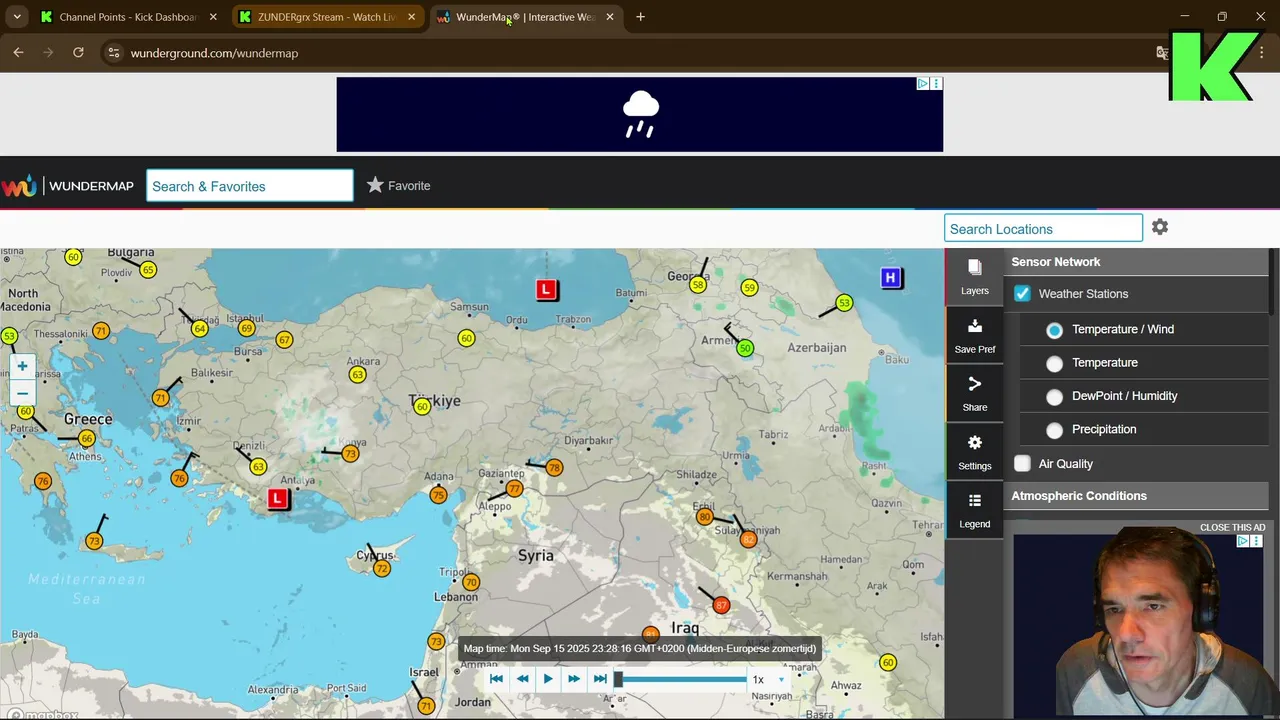
Task: Select the 87 station marker in Iraq
Action: (x=721, y=605)
